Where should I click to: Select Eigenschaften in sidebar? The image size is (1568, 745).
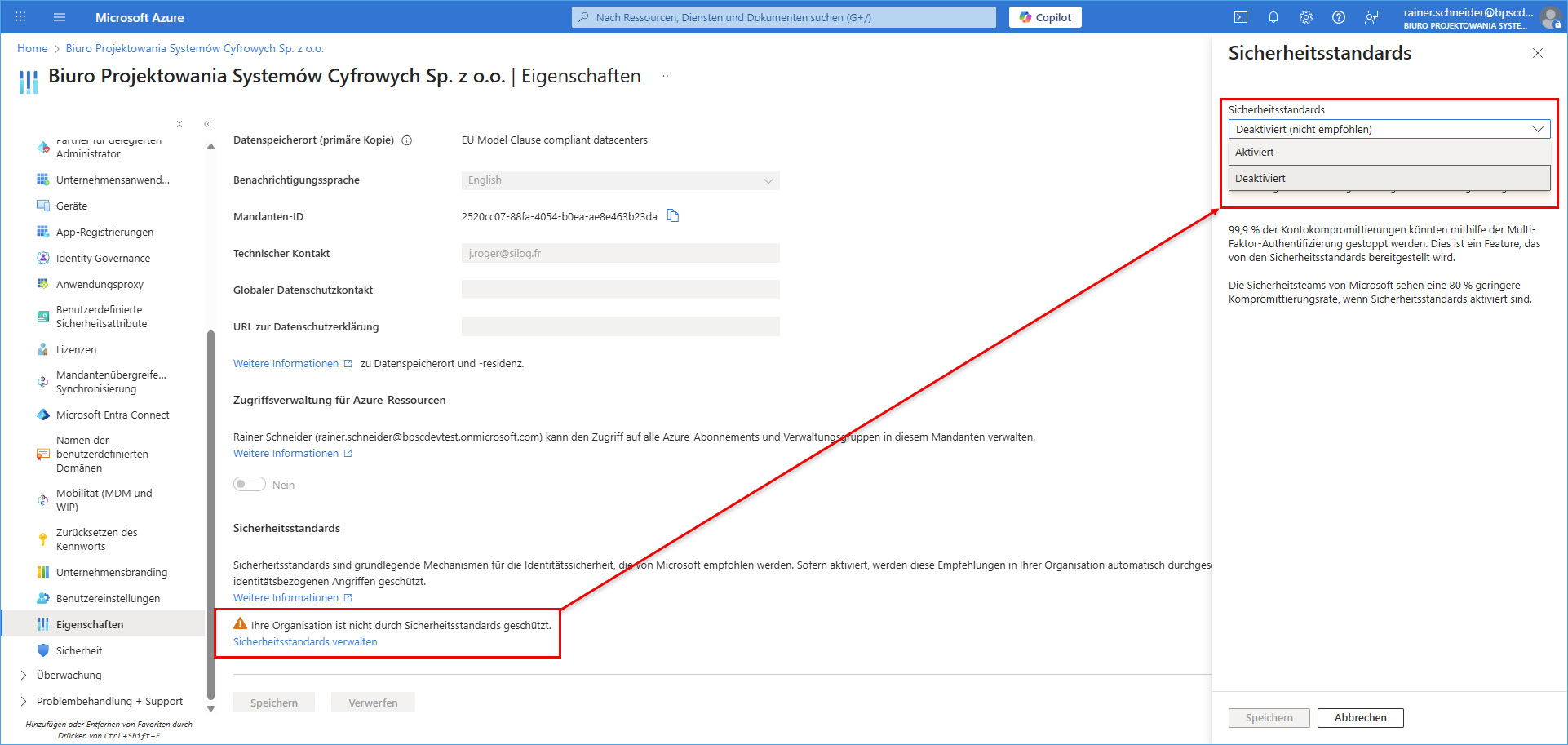(103, 624)
